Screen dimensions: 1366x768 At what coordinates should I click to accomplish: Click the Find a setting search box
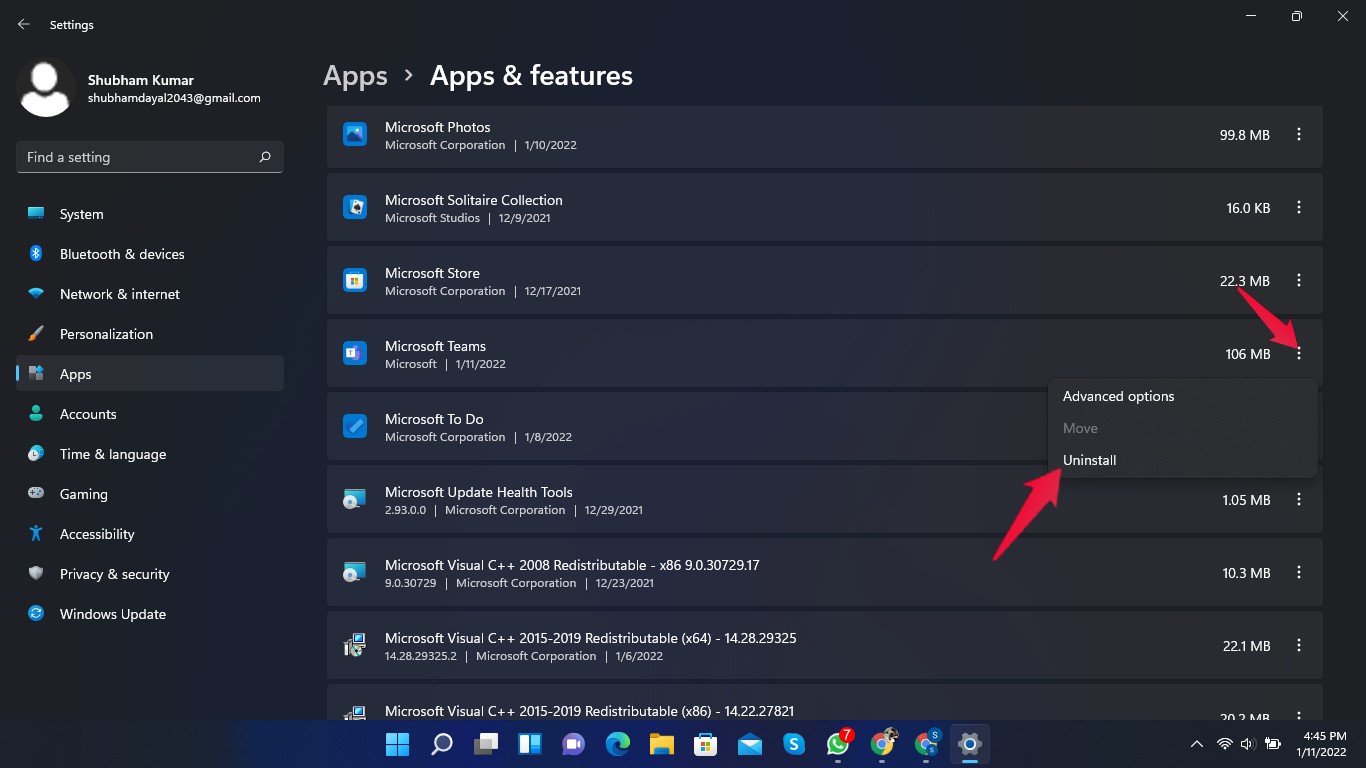pyautogui.click(x=138, y=157)
